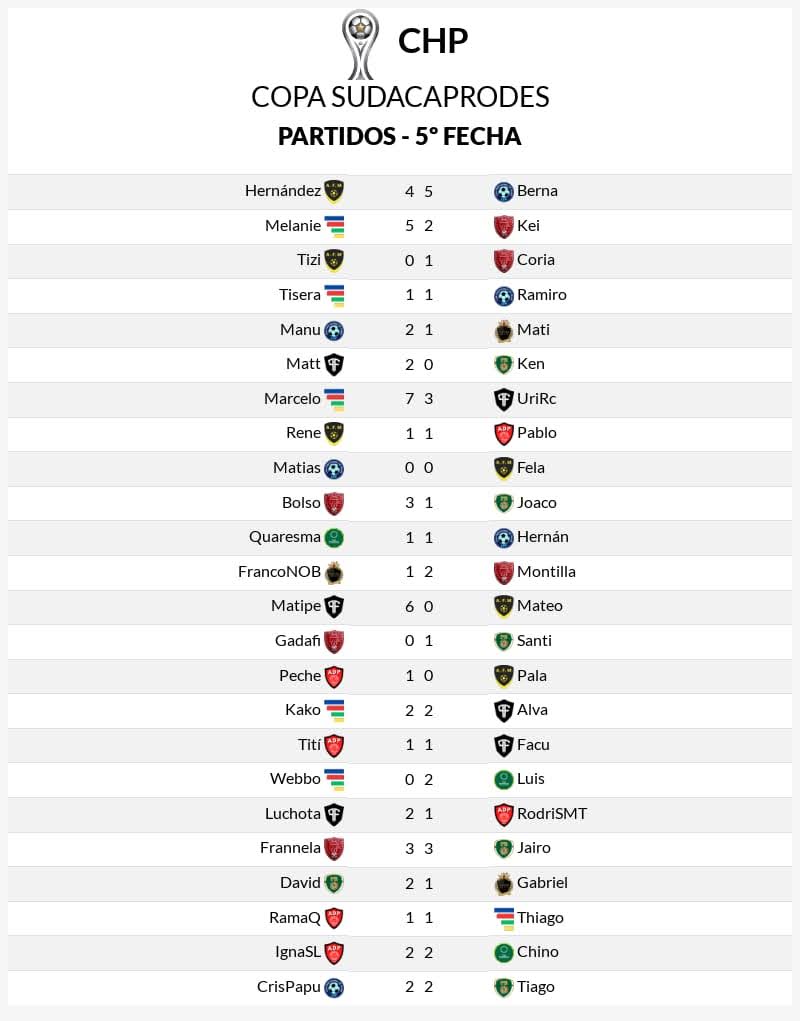Click the Frannela 3 3 Jairo score
This screenshot has width=800, height=1021.
[x=419, y=849]
